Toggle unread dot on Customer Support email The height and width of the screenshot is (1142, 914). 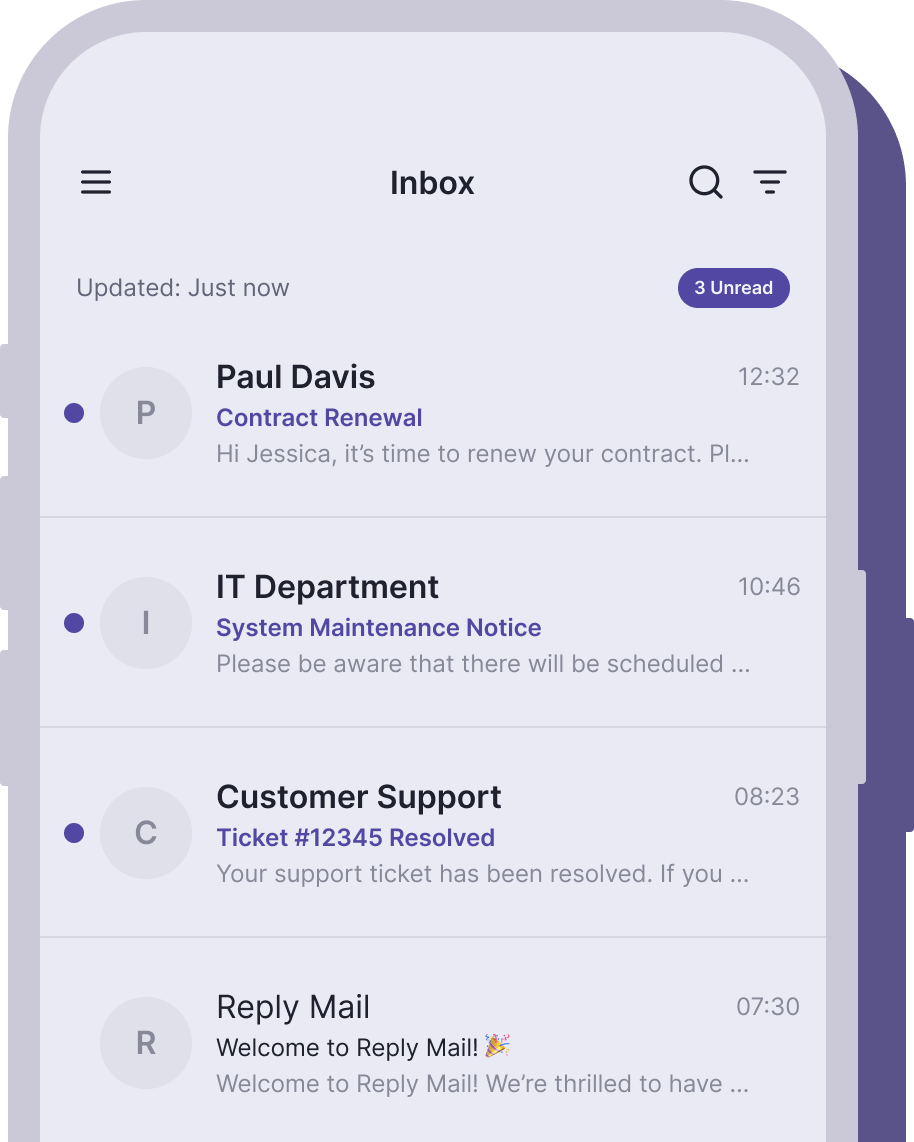74,832
